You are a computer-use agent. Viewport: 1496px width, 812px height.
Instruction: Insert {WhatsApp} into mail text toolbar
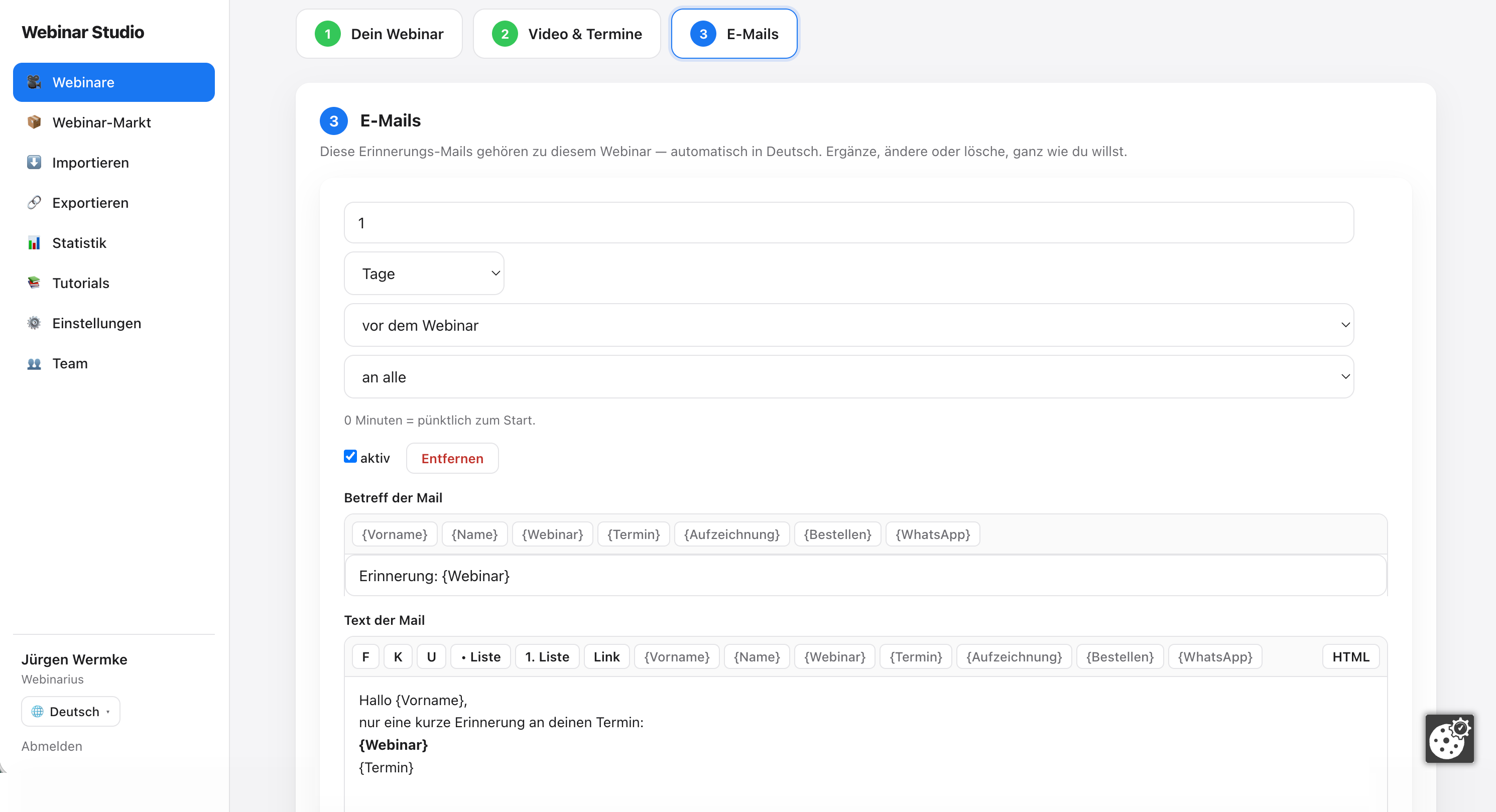pyautogui.click(x=1215, y=656)
